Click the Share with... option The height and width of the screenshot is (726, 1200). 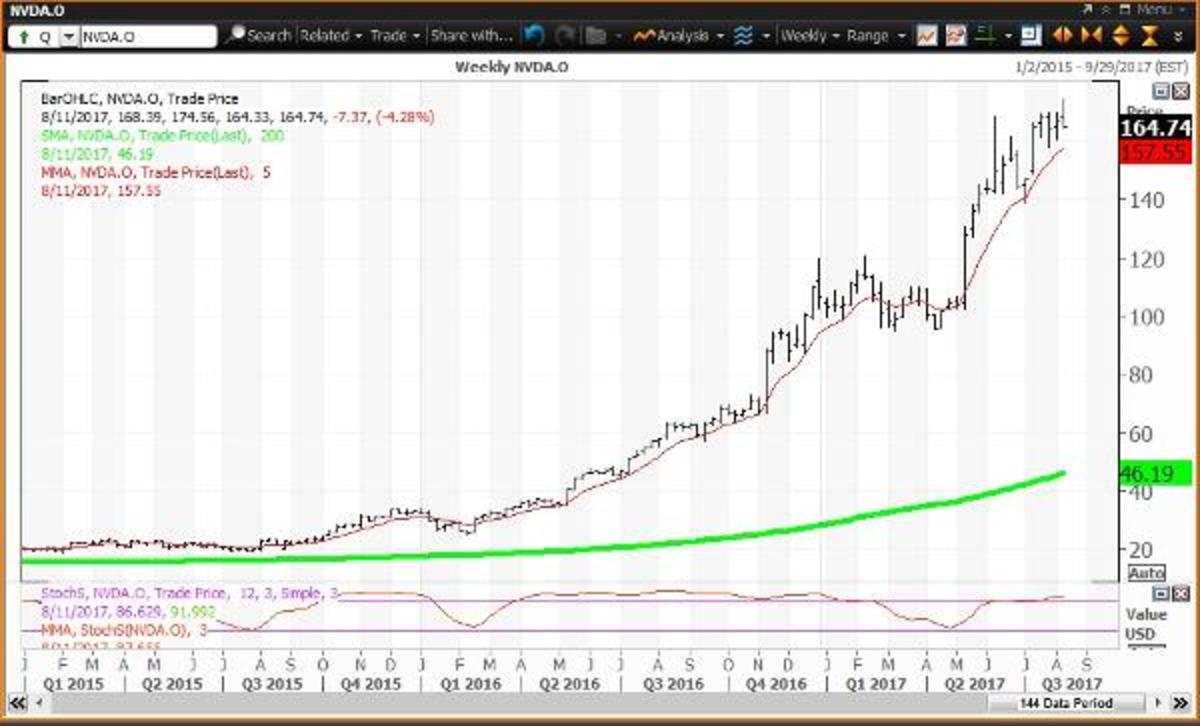(x=470, y=35)
